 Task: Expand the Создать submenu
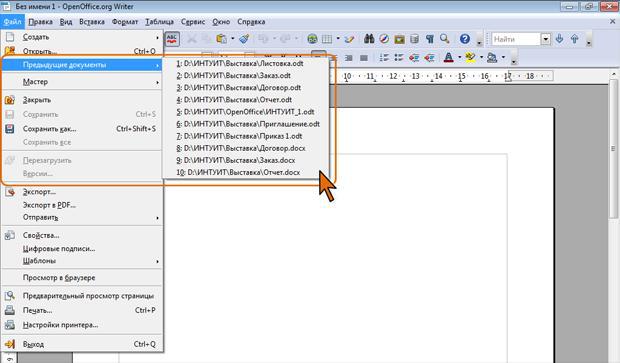pyautogui.click(x=82, y=37)
